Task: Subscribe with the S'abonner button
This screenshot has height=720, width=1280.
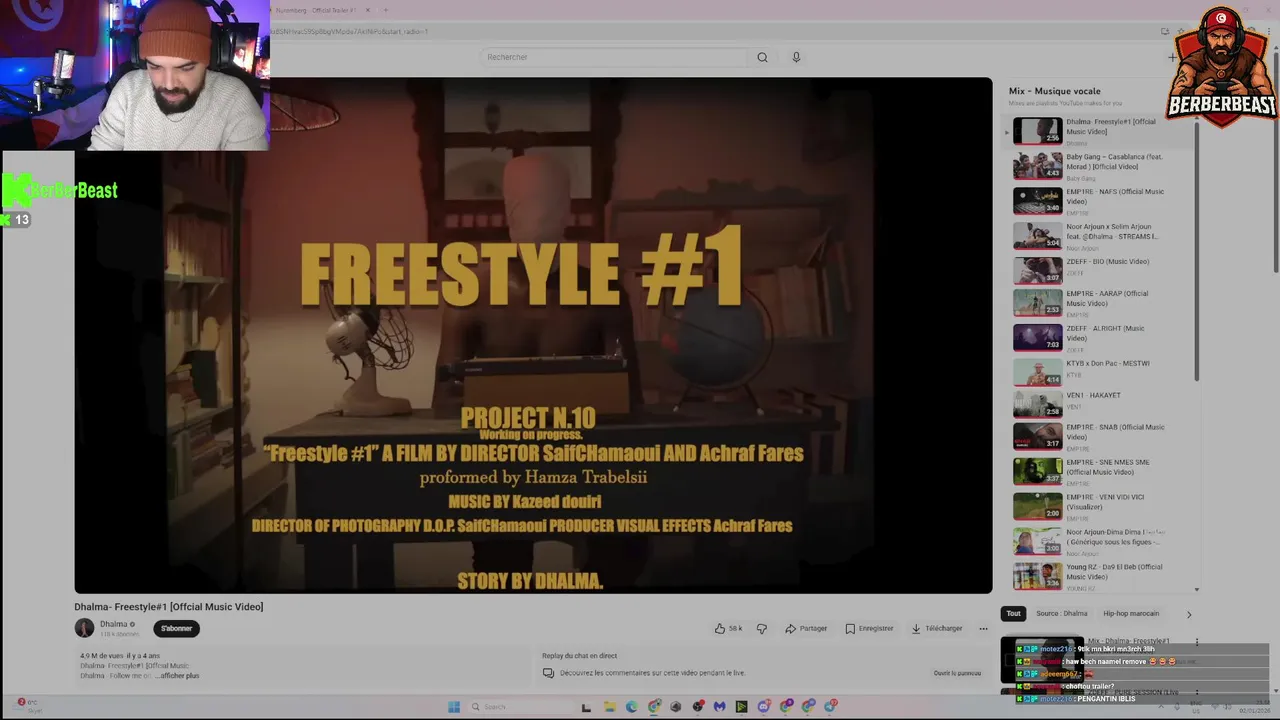Action: click(x=176, y=628)
